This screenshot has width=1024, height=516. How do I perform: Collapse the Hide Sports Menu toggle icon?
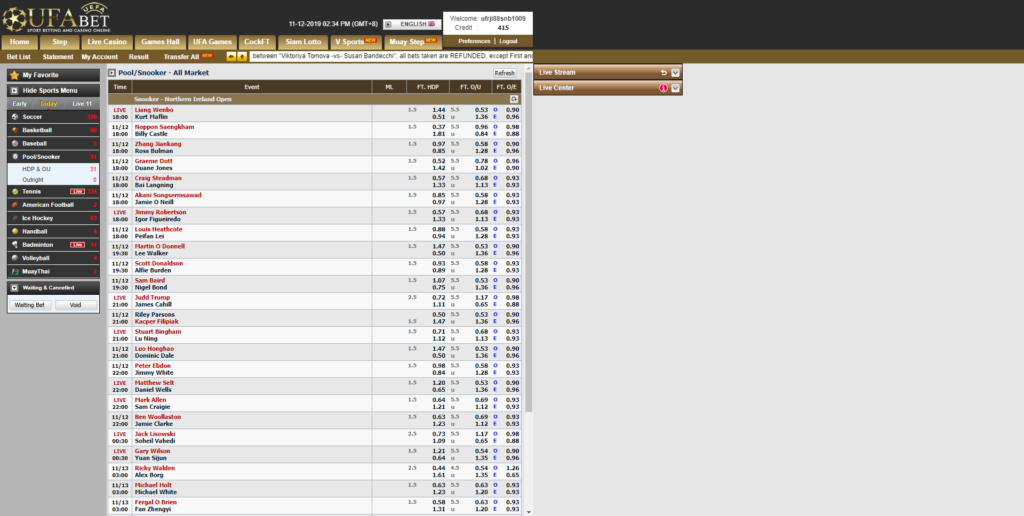[14, 90]
